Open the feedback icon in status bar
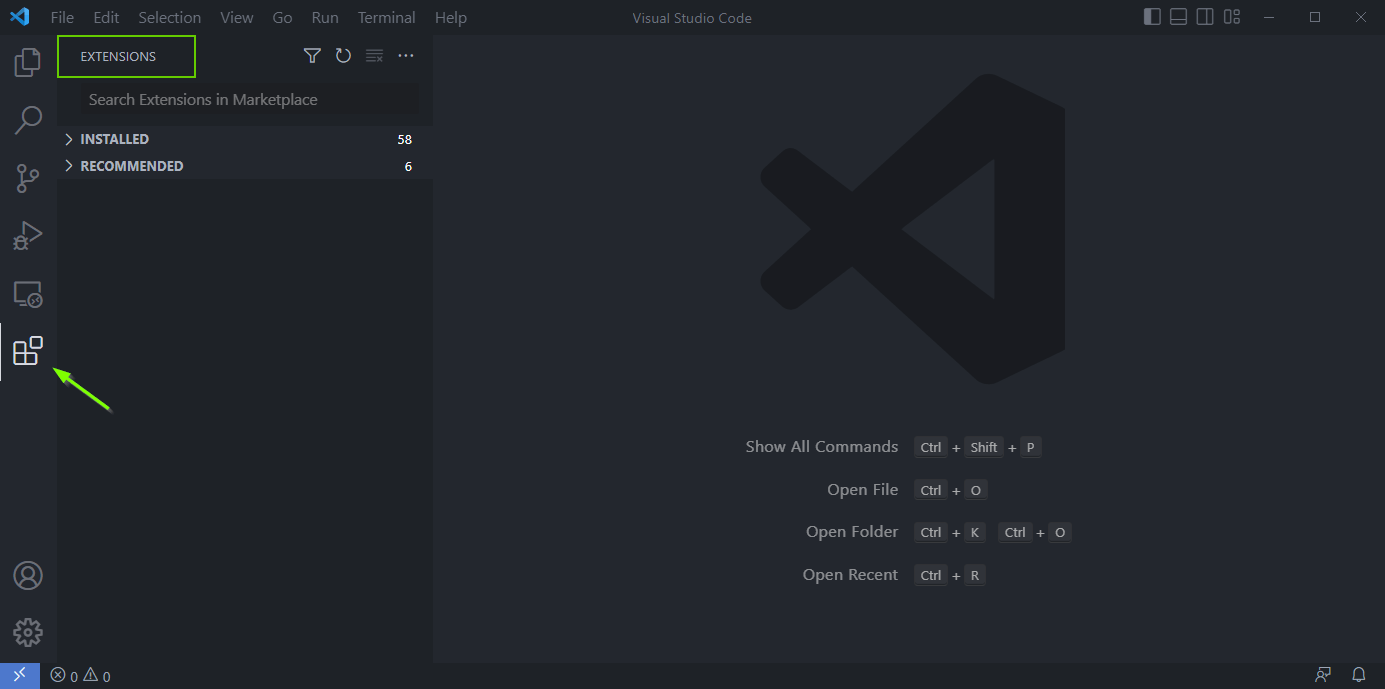The width and height of the screenshot is (1385, 689). coord(1324,675)
